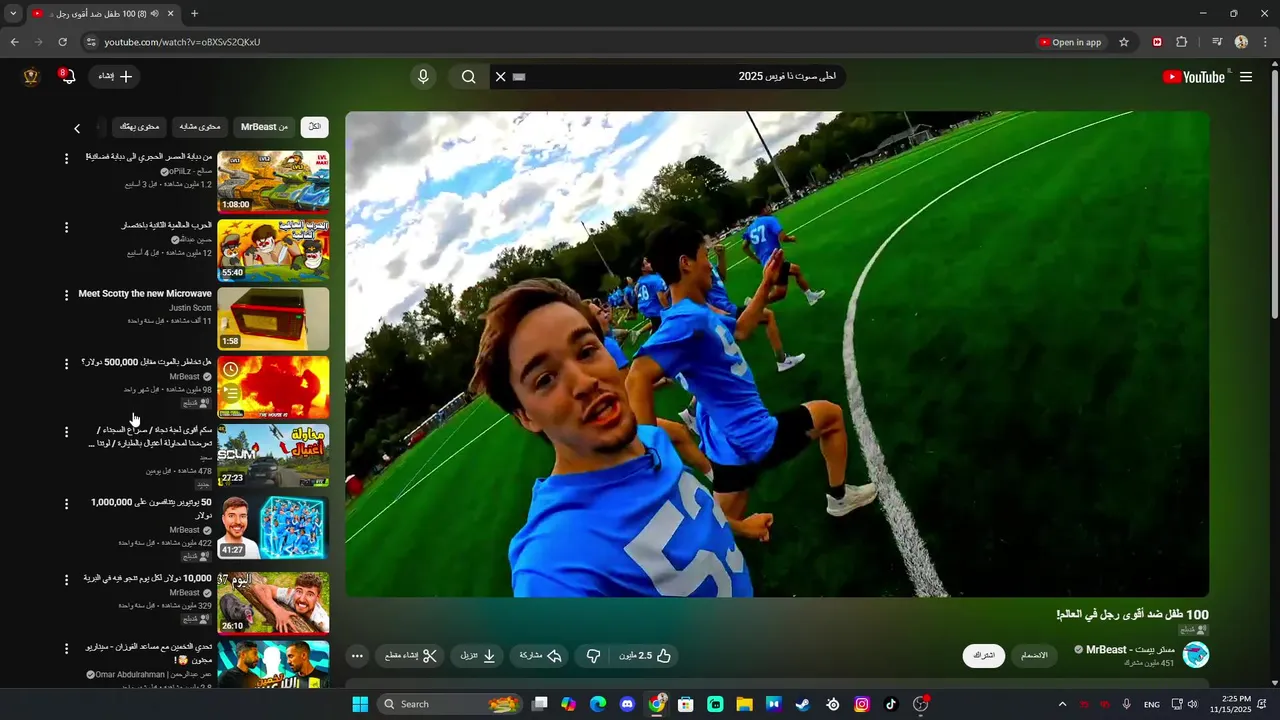Show more filter chips with the arrow
The image size is (1280, 720).
tap(77, 128)
